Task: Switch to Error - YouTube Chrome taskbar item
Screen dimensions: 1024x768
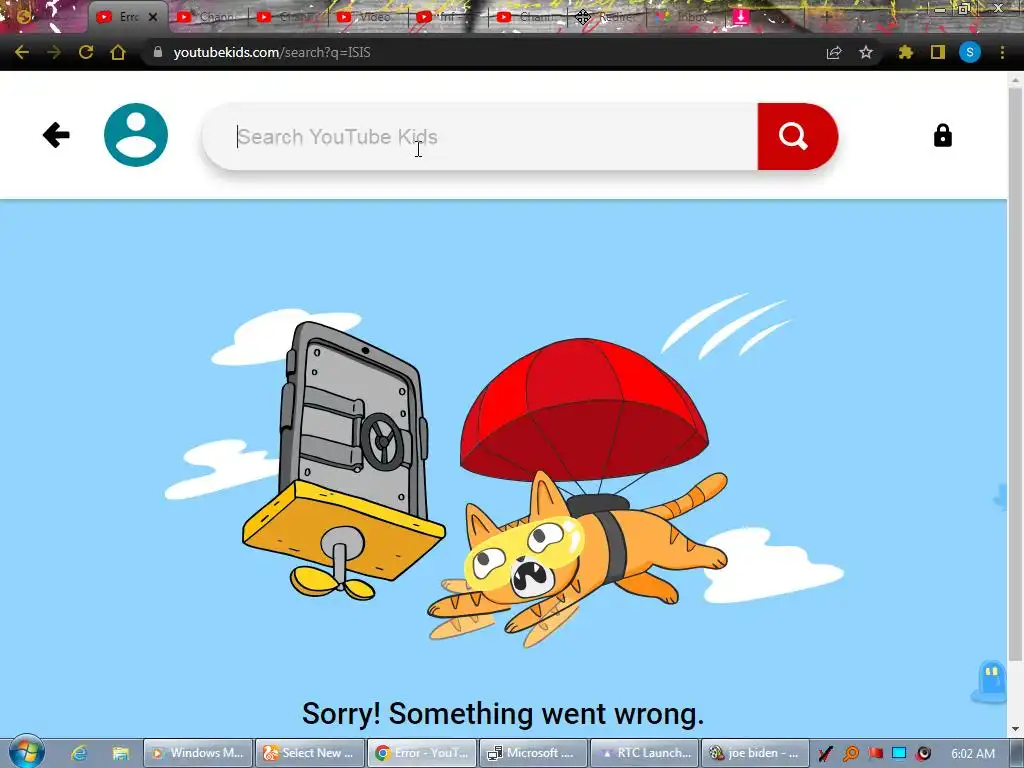Action: pos(421,753)
